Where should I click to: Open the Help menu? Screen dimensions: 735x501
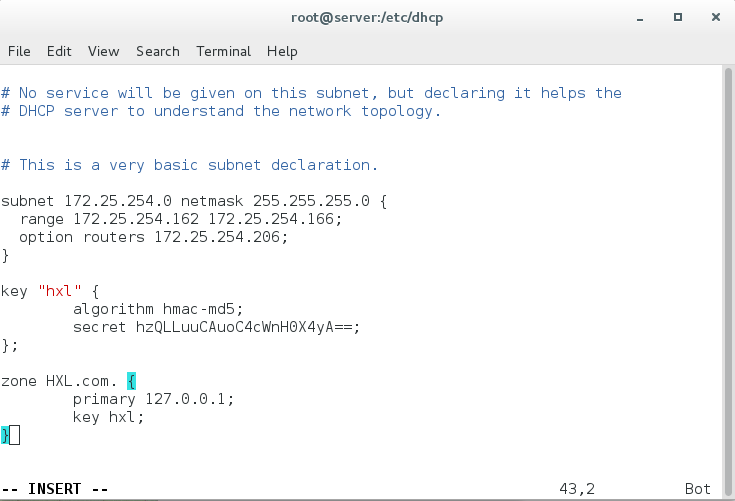[282, 51]
